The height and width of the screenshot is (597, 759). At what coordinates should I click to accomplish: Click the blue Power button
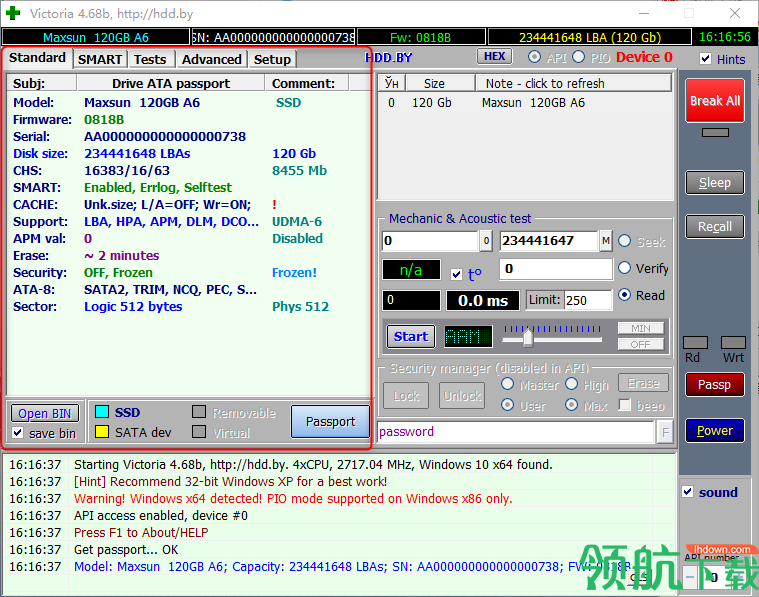pos(715,430)
